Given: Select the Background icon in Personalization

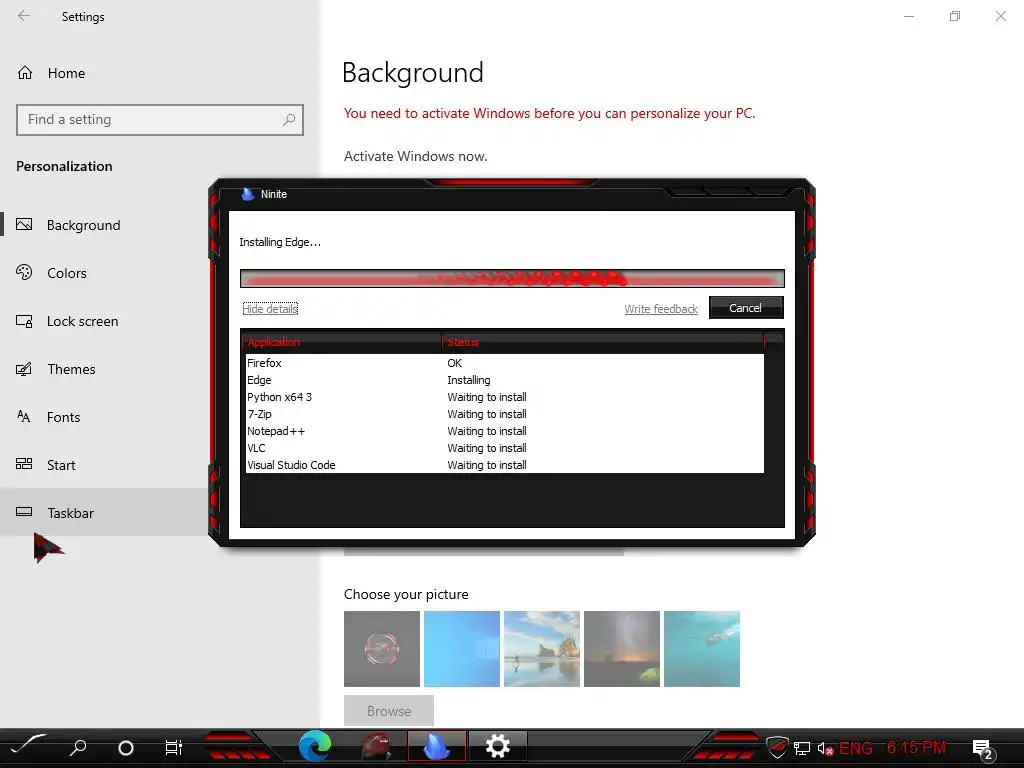Looking at the screenshot, I should [24, 225].
